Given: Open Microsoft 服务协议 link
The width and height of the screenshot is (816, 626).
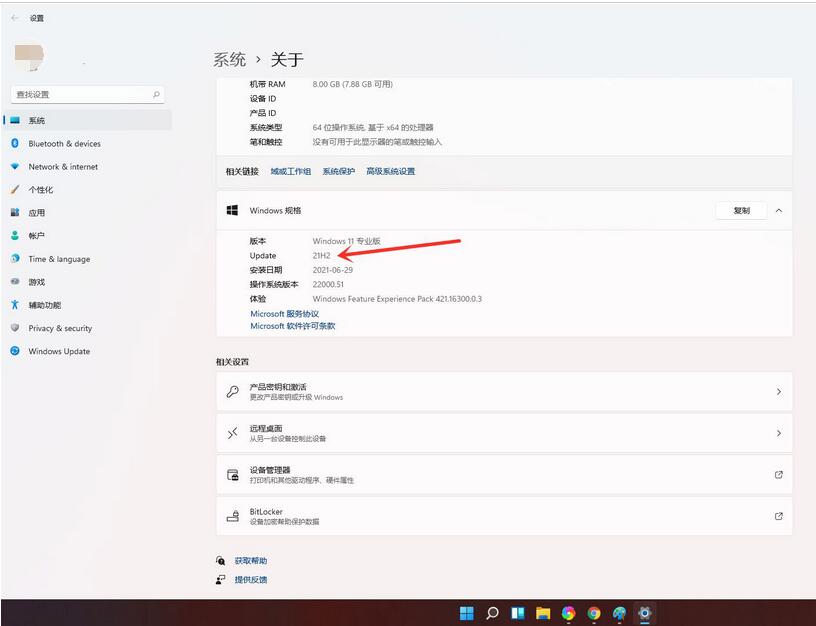Looking at the screenshot, I should [284, 314].
